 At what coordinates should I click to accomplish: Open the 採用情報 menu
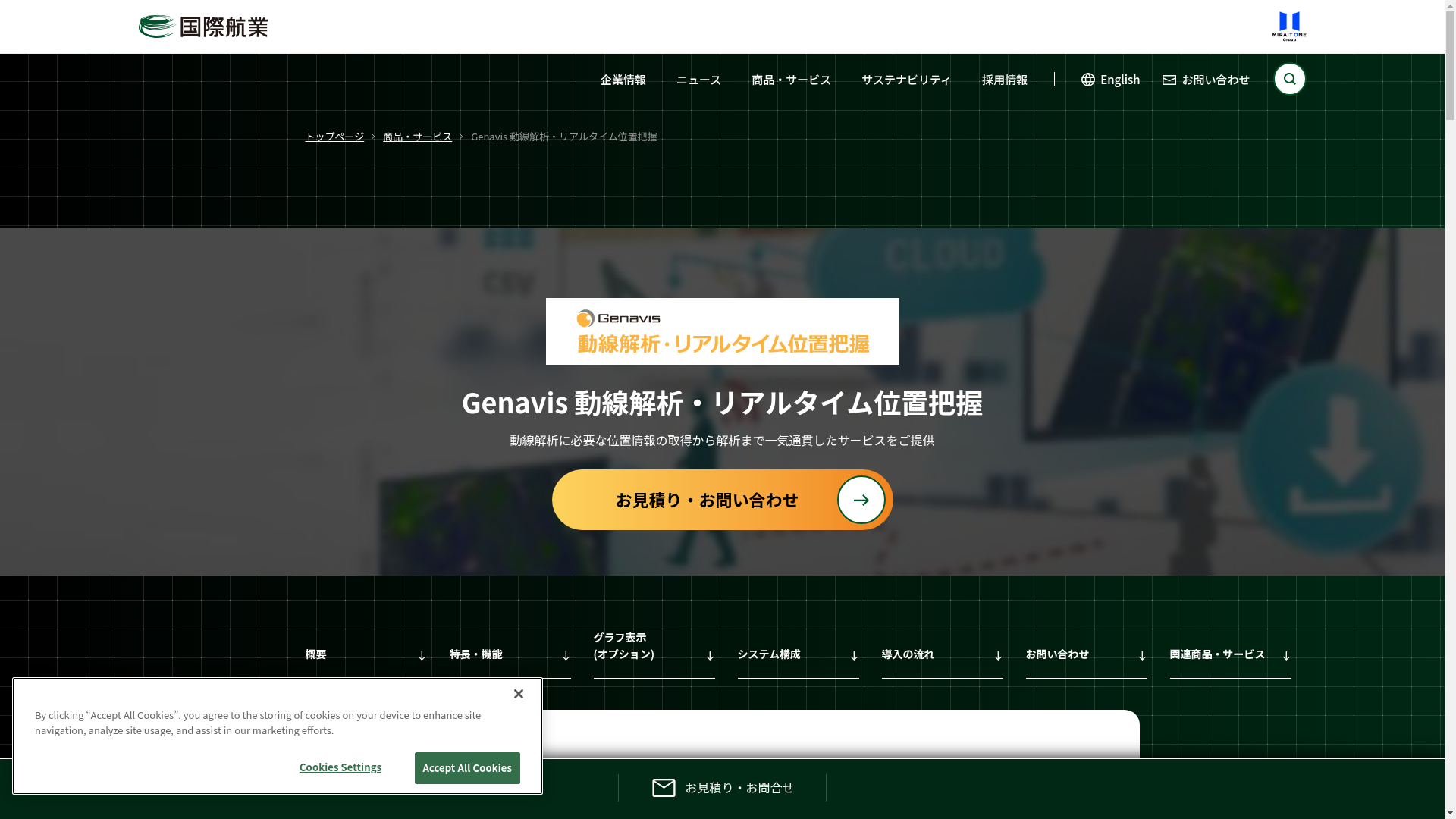[x=1005, y=80]
